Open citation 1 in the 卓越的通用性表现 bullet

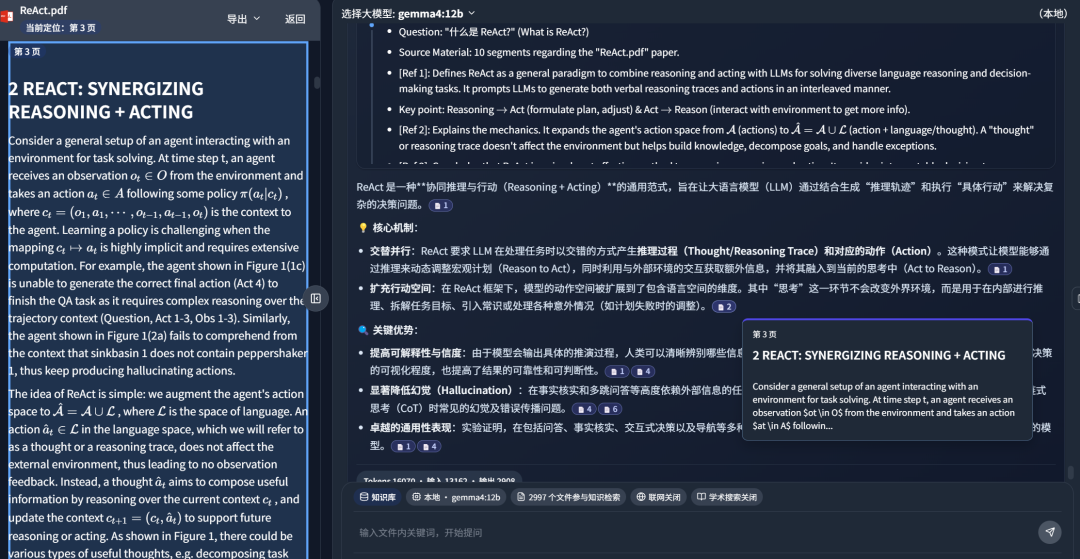[403, 446]
